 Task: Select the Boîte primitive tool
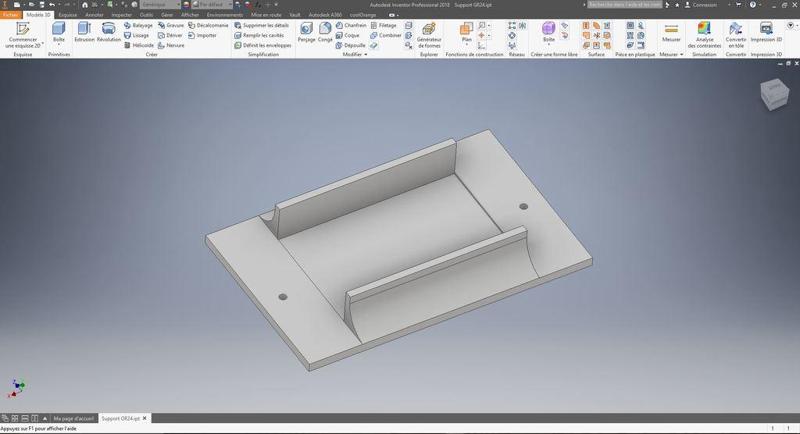point(59,32)
